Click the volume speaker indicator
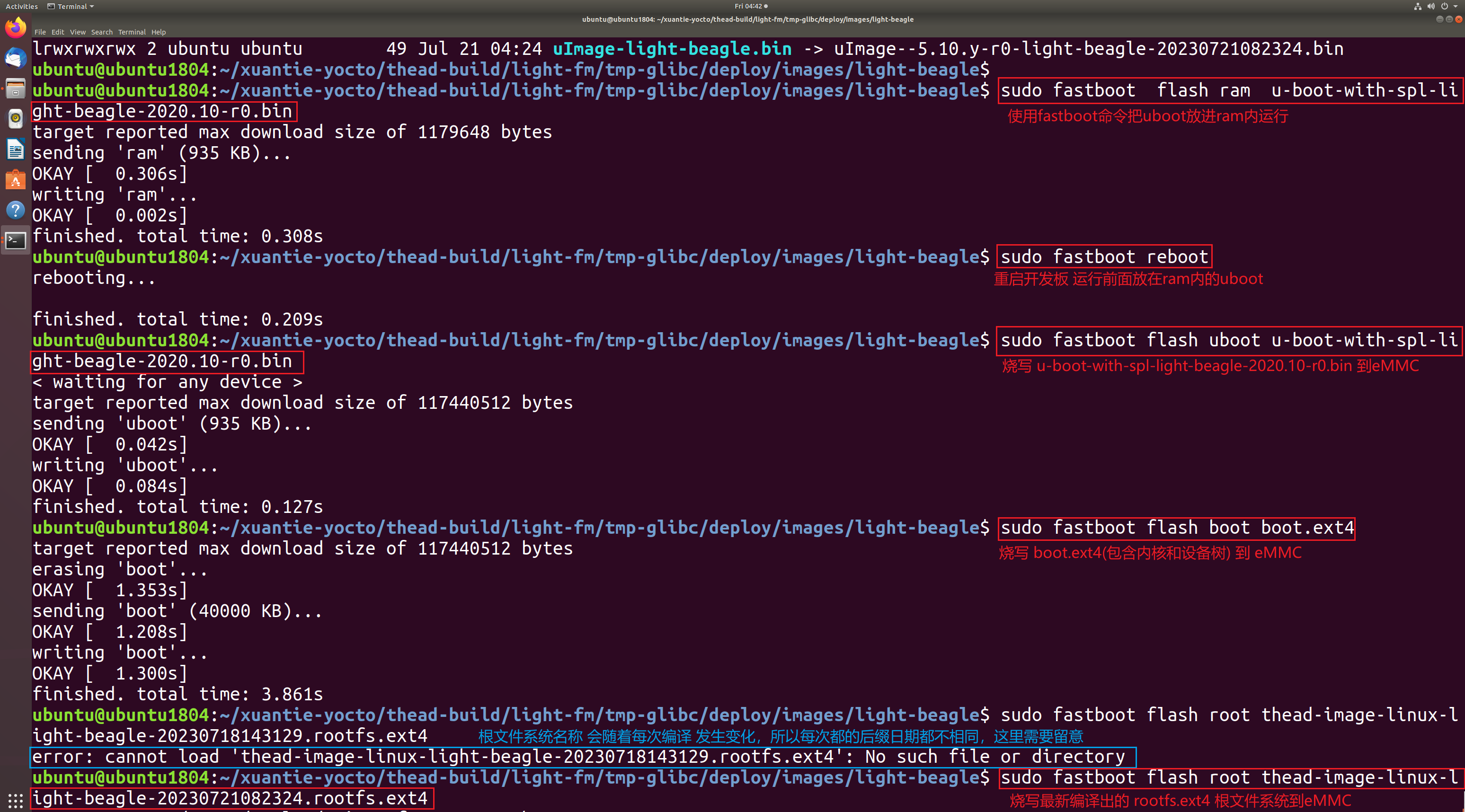1465x812 pixels. click(1431, 6)
